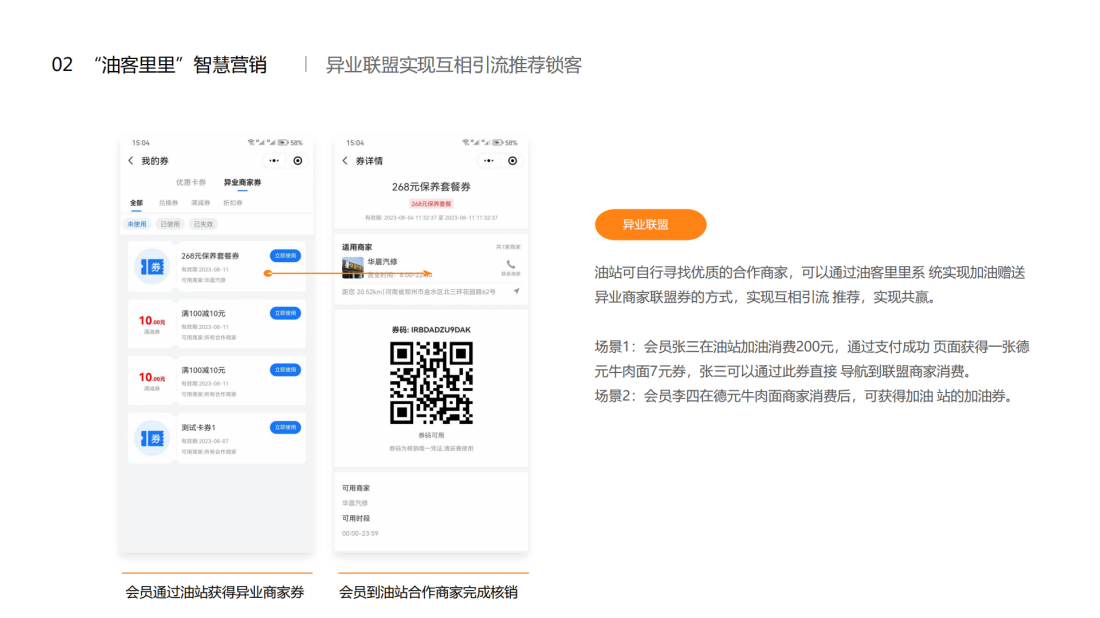Select the 已失效 status filter
This screenshot has width=1100, height=618.
click(x=204, y=224)
